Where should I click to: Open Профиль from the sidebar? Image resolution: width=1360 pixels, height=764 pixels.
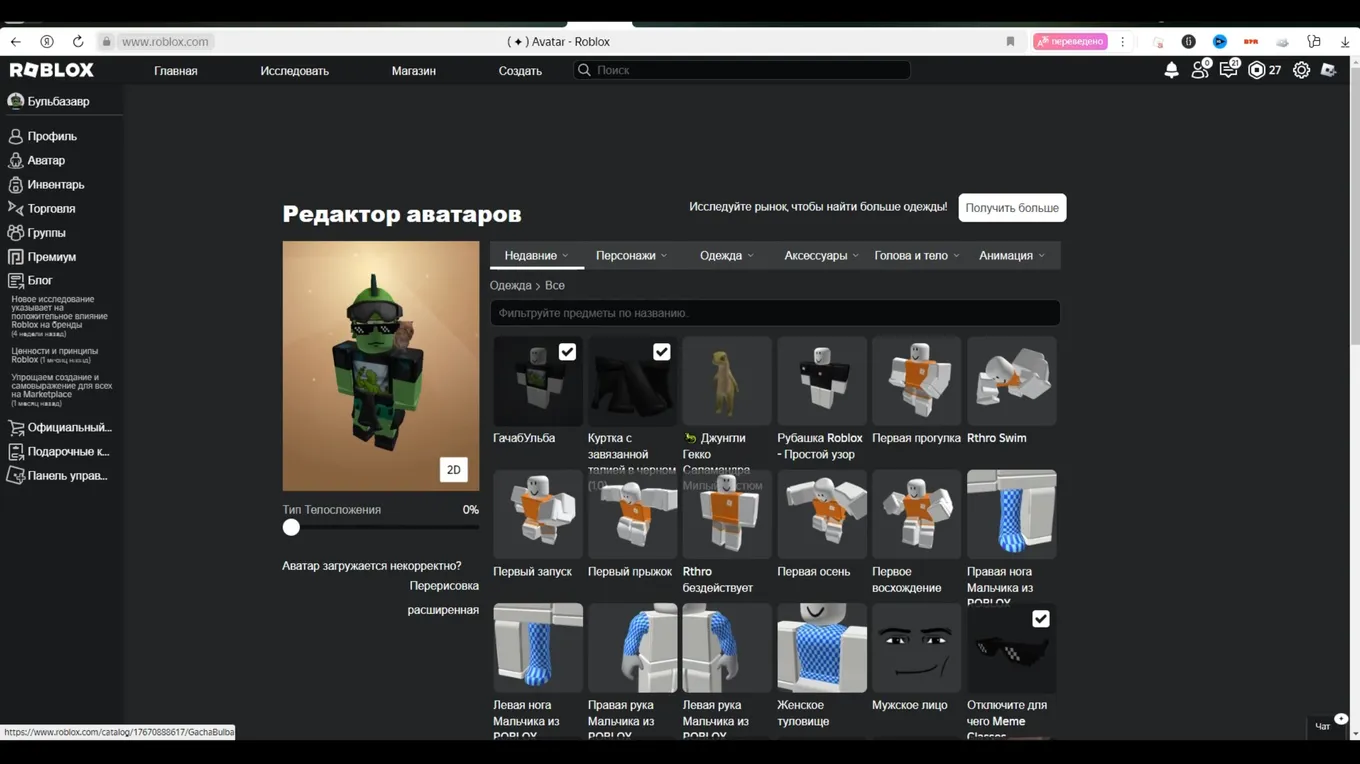click(52, 136)
